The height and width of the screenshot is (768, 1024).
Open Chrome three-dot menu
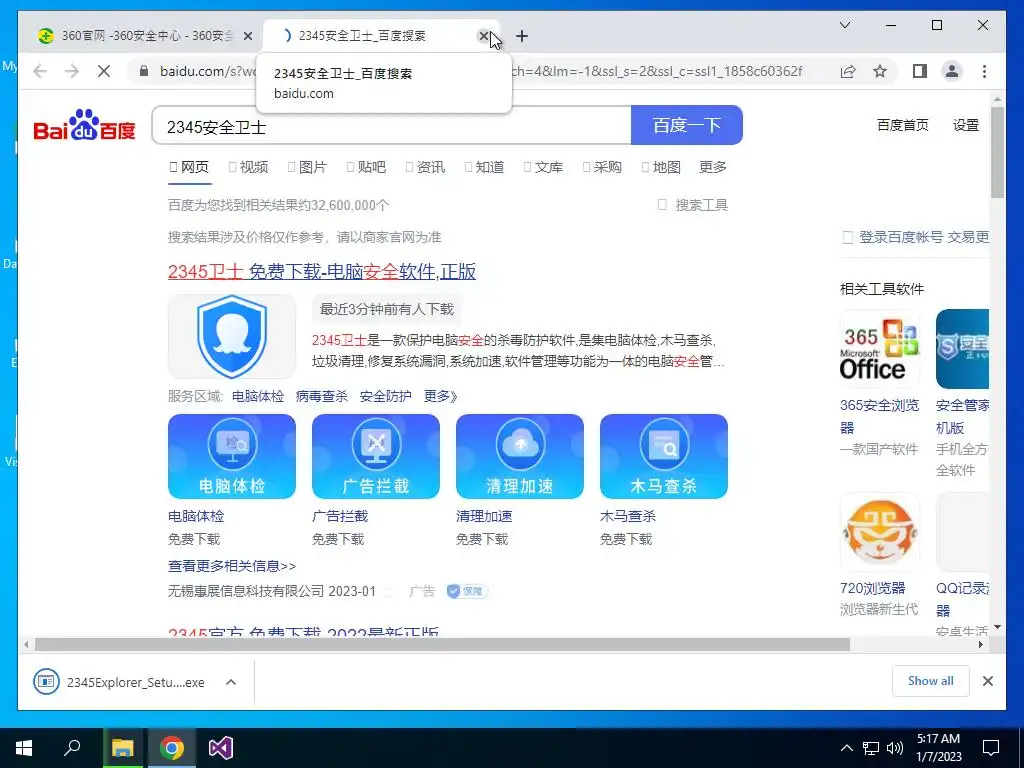[984, 71]
